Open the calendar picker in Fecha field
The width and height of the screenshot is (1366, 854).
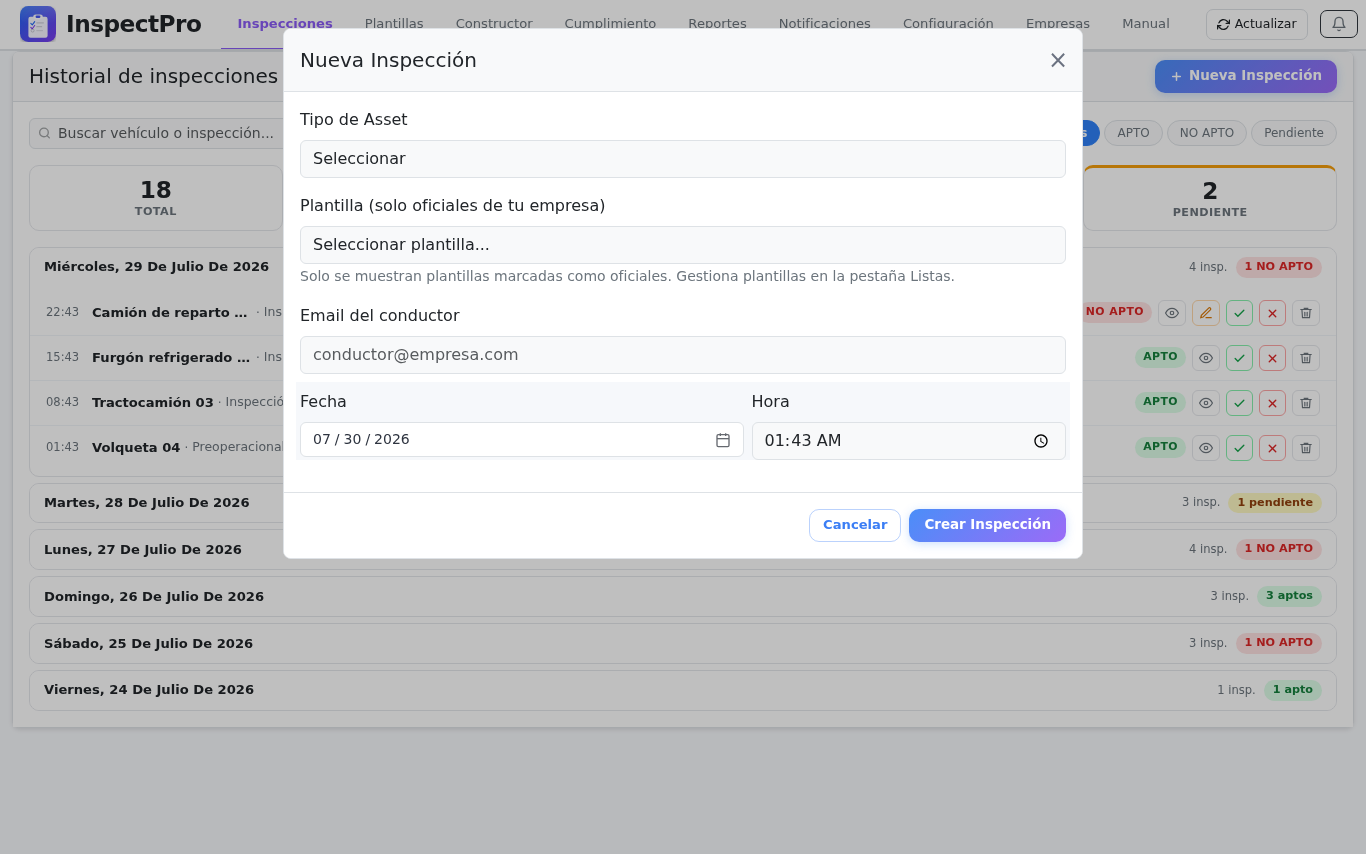(723, 440)
